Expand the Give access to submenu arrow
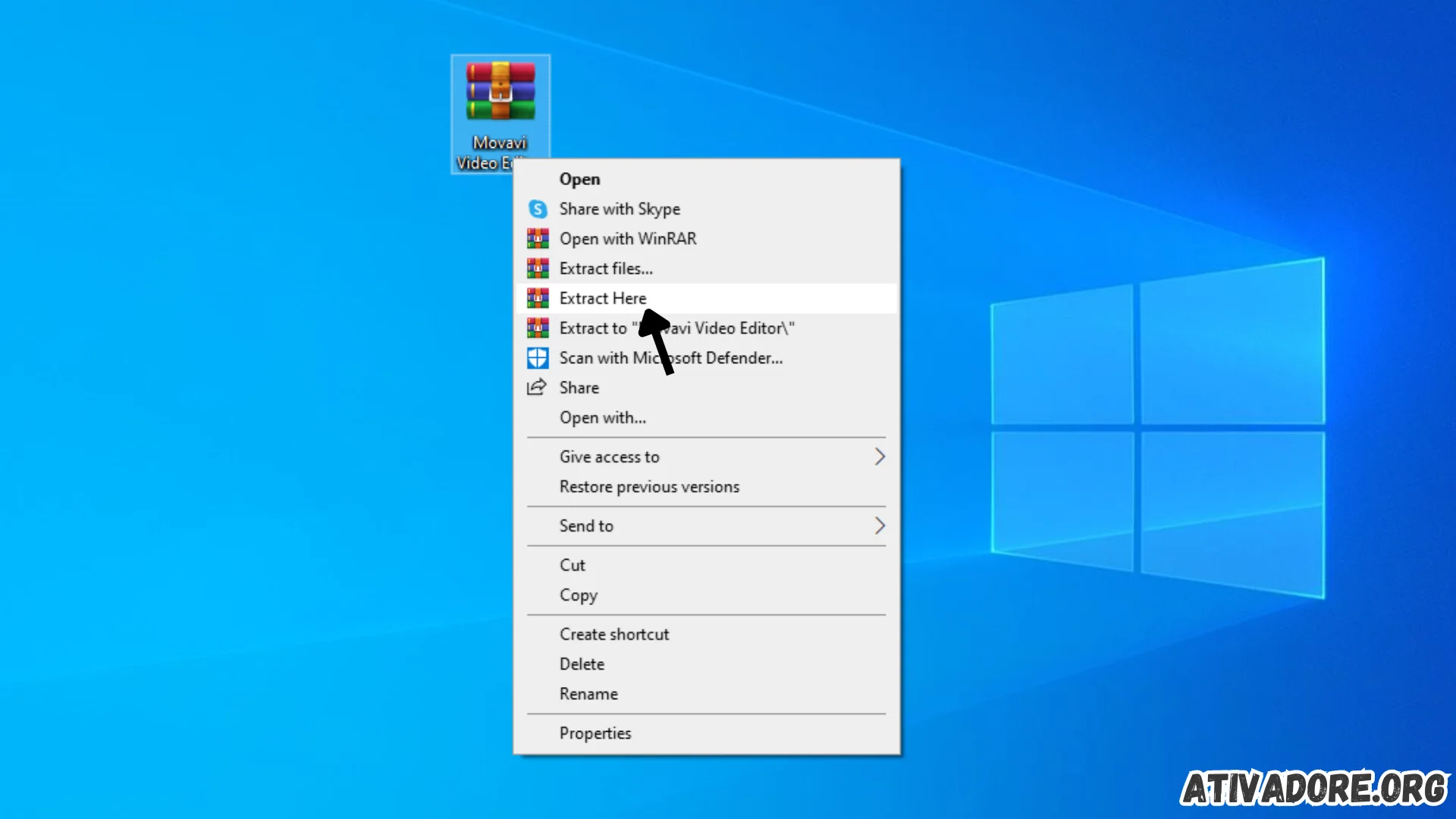The width and height of the screenshot is (1456, 819). [x=880, y=457]
